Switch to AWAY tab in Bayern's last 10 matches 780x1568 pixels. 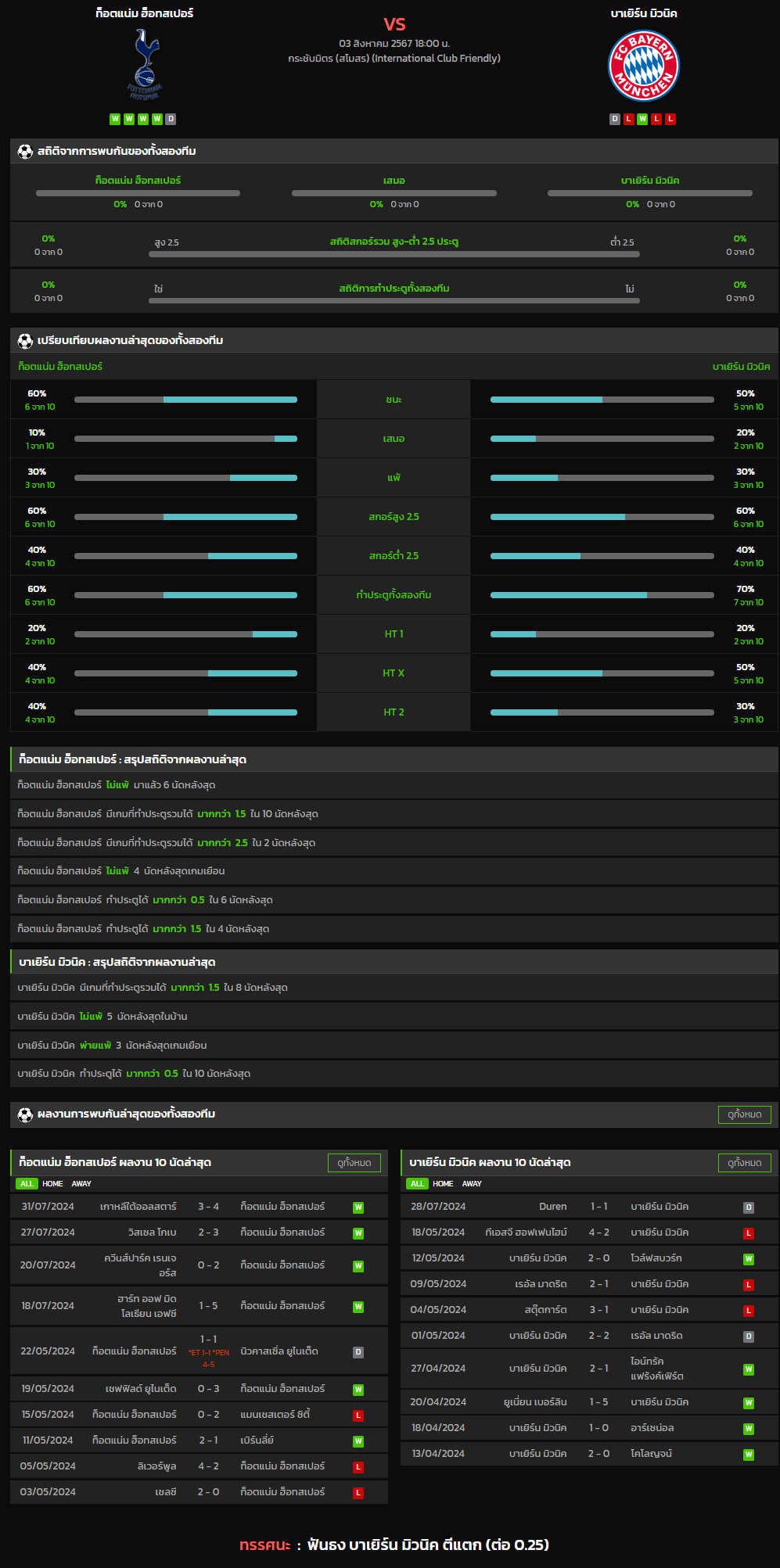472,1184
